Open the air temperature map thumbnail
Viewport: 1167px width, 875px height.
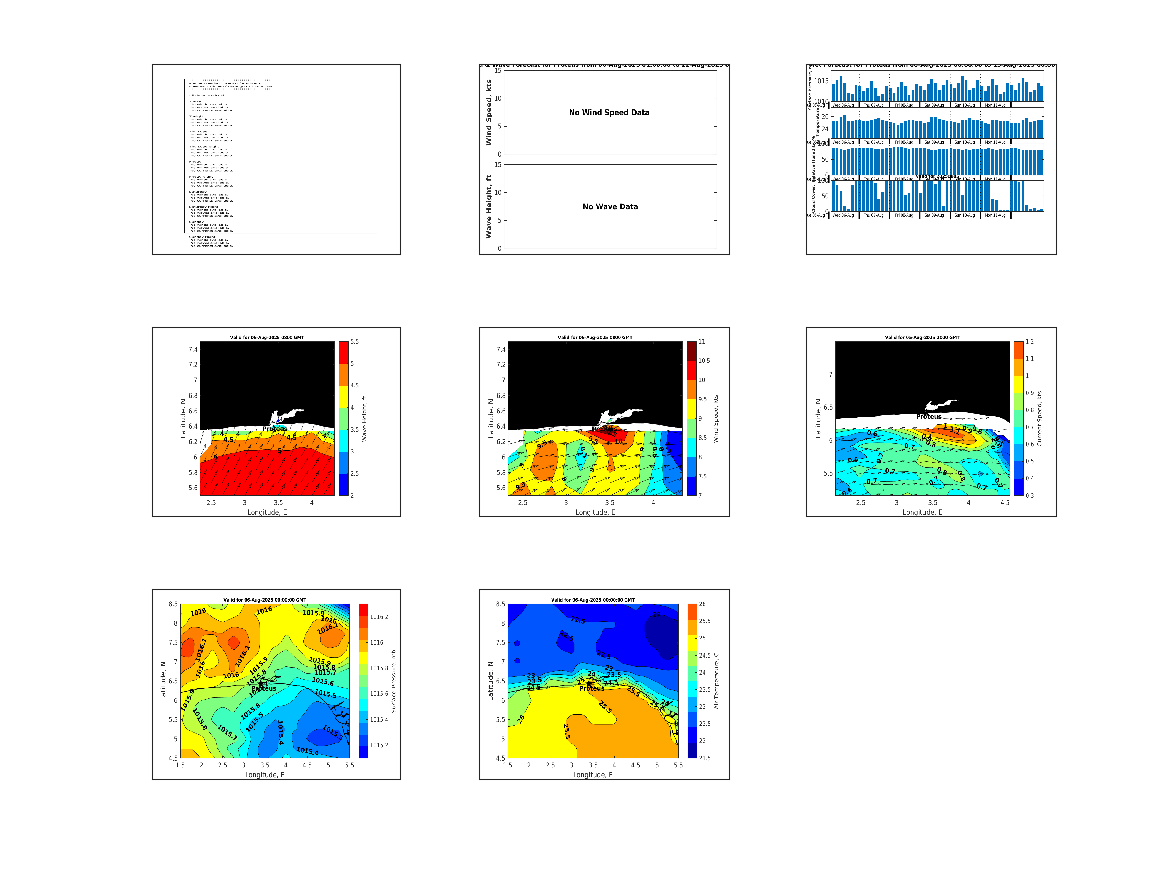(604, 685)
